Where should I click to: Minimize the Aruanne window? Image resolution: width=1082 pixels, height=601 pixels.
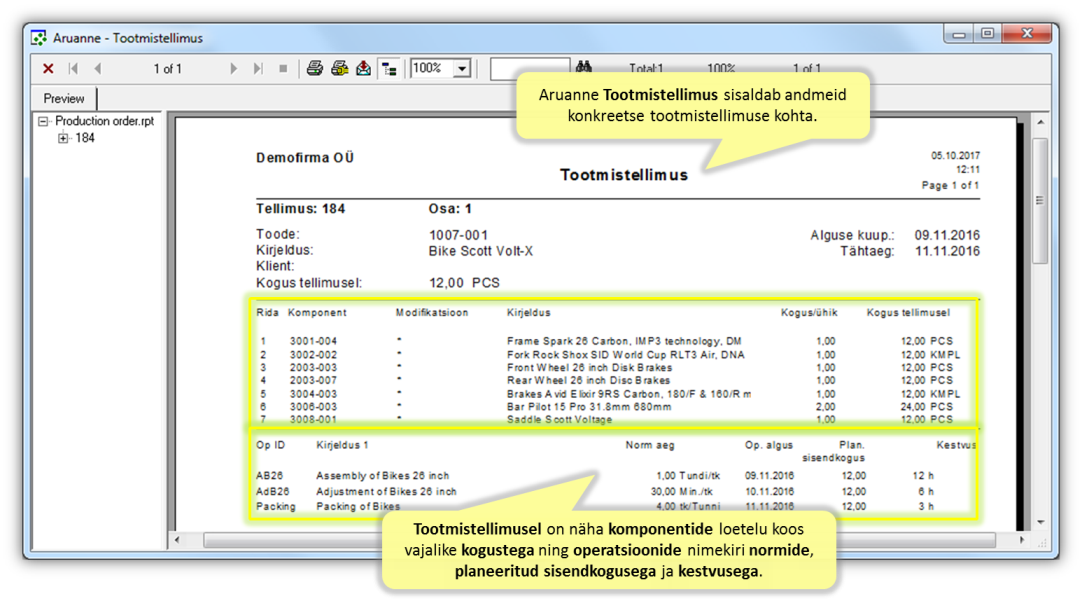point(959,34)
